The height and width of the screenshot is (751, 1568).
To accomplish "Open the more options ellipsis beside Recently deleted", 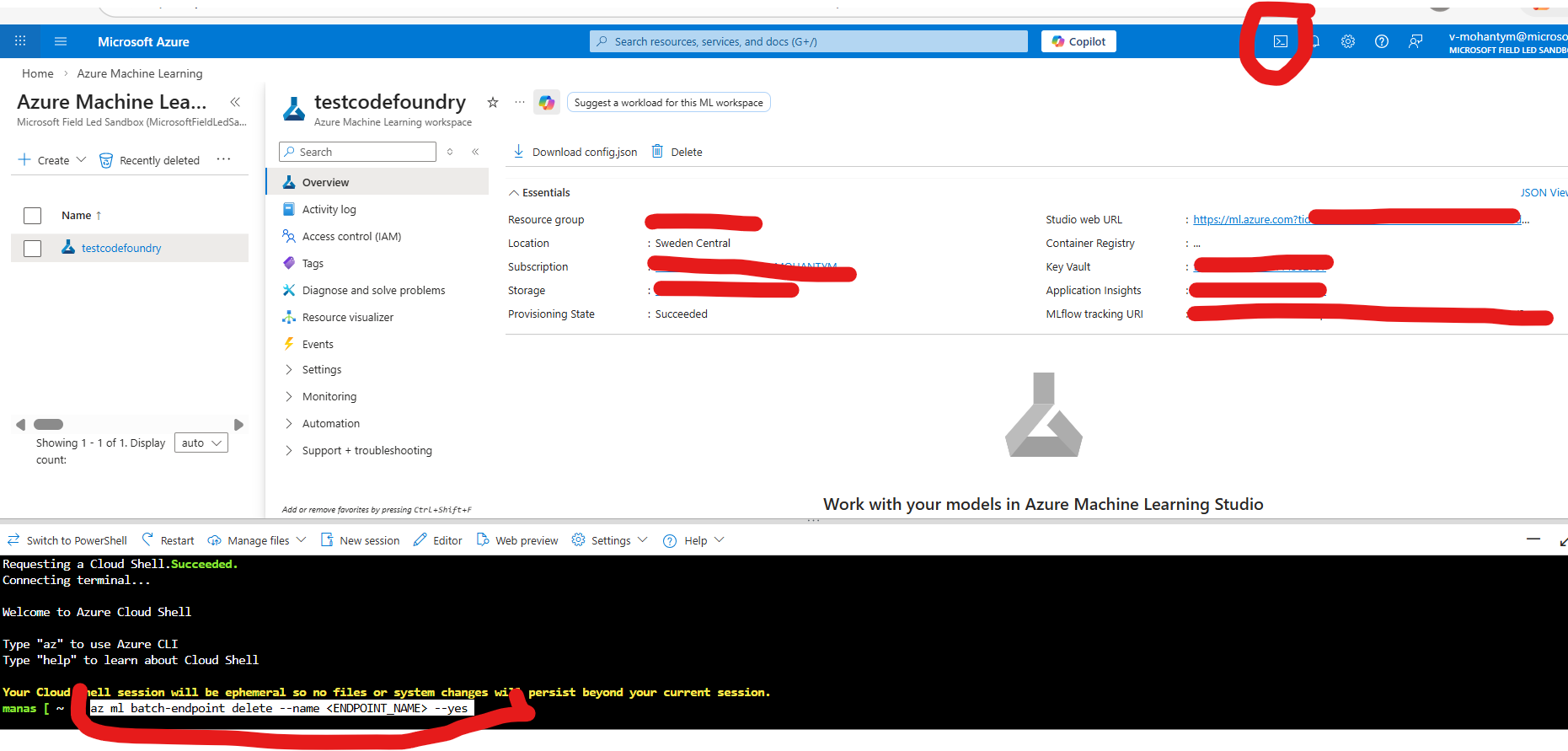I will (223, 159).
